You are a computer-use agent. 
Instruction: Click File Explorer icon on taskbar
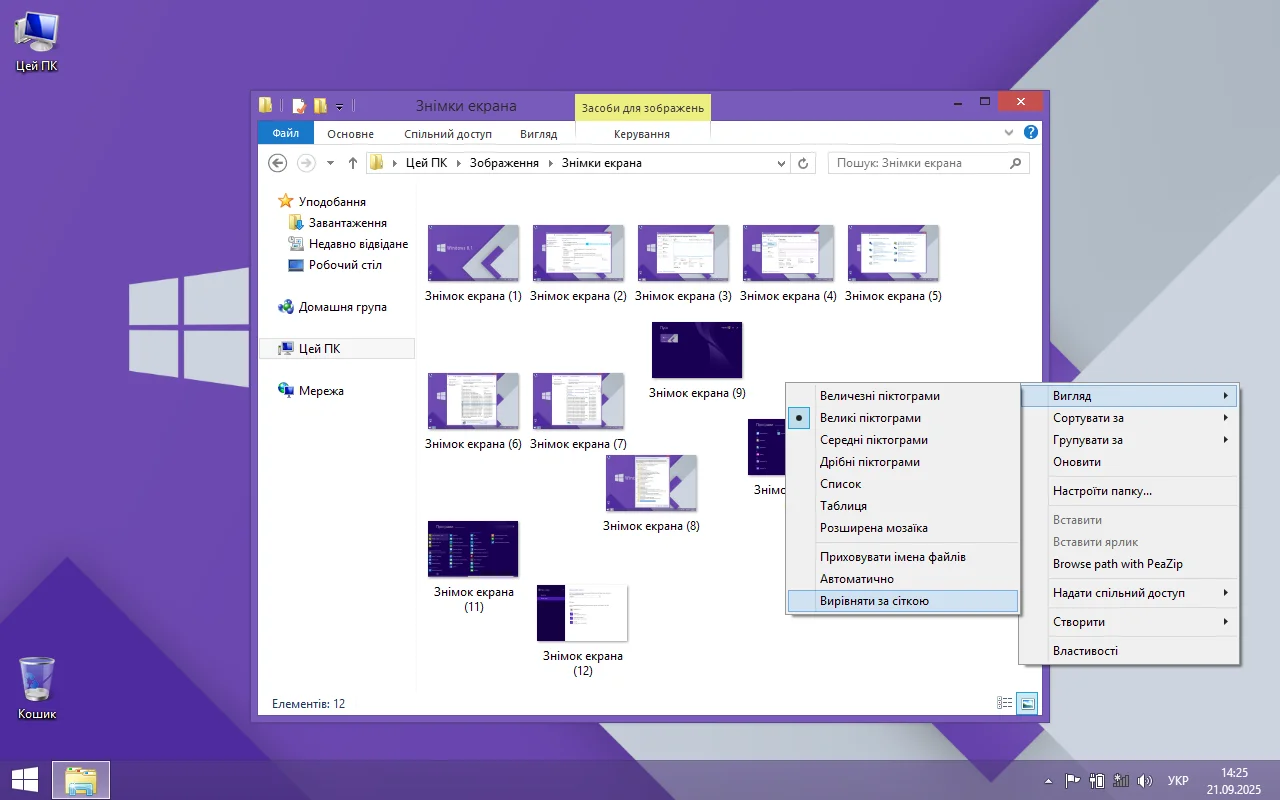[x=80, y=779]
